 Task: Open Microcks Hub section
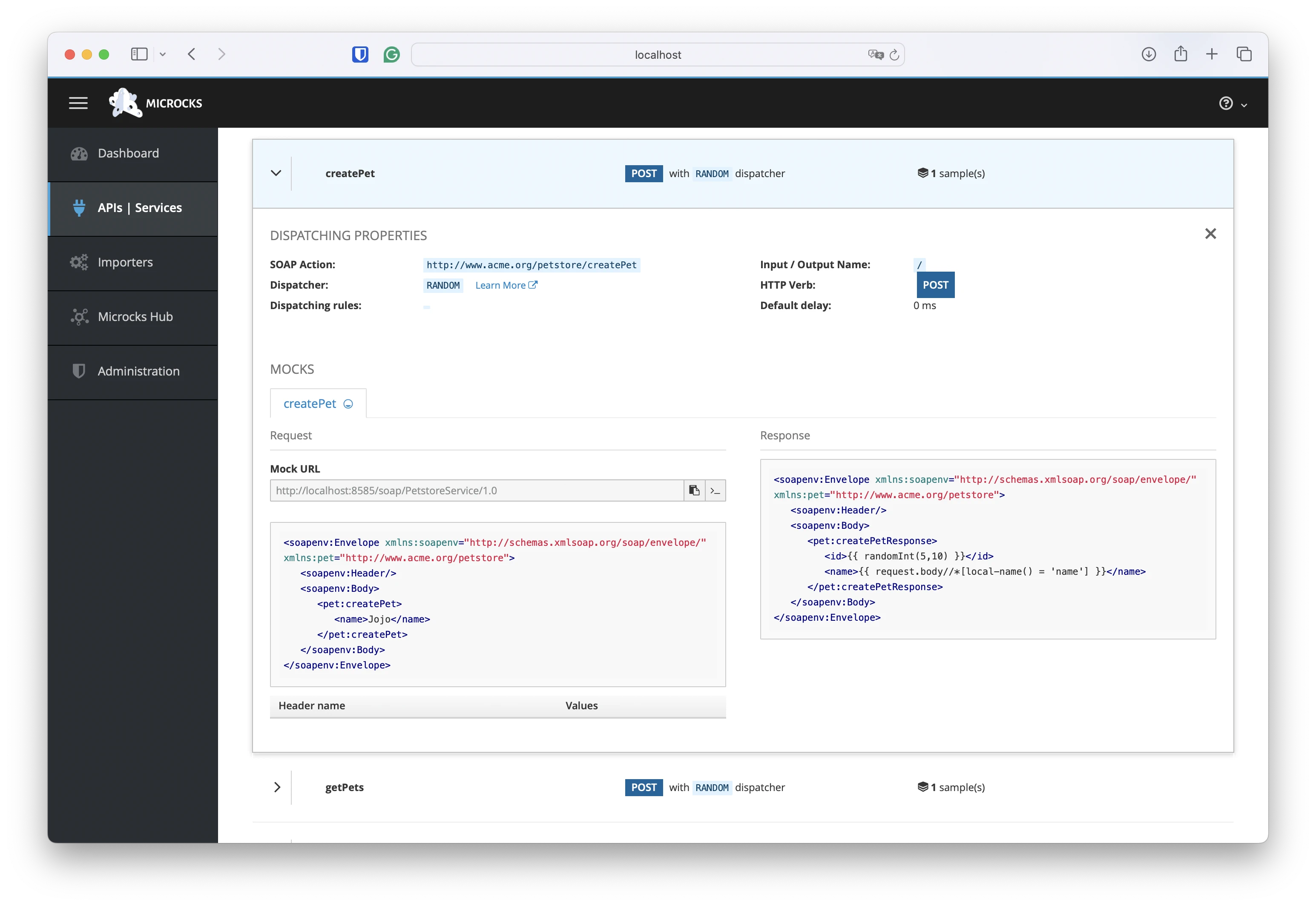pos(135,317)
